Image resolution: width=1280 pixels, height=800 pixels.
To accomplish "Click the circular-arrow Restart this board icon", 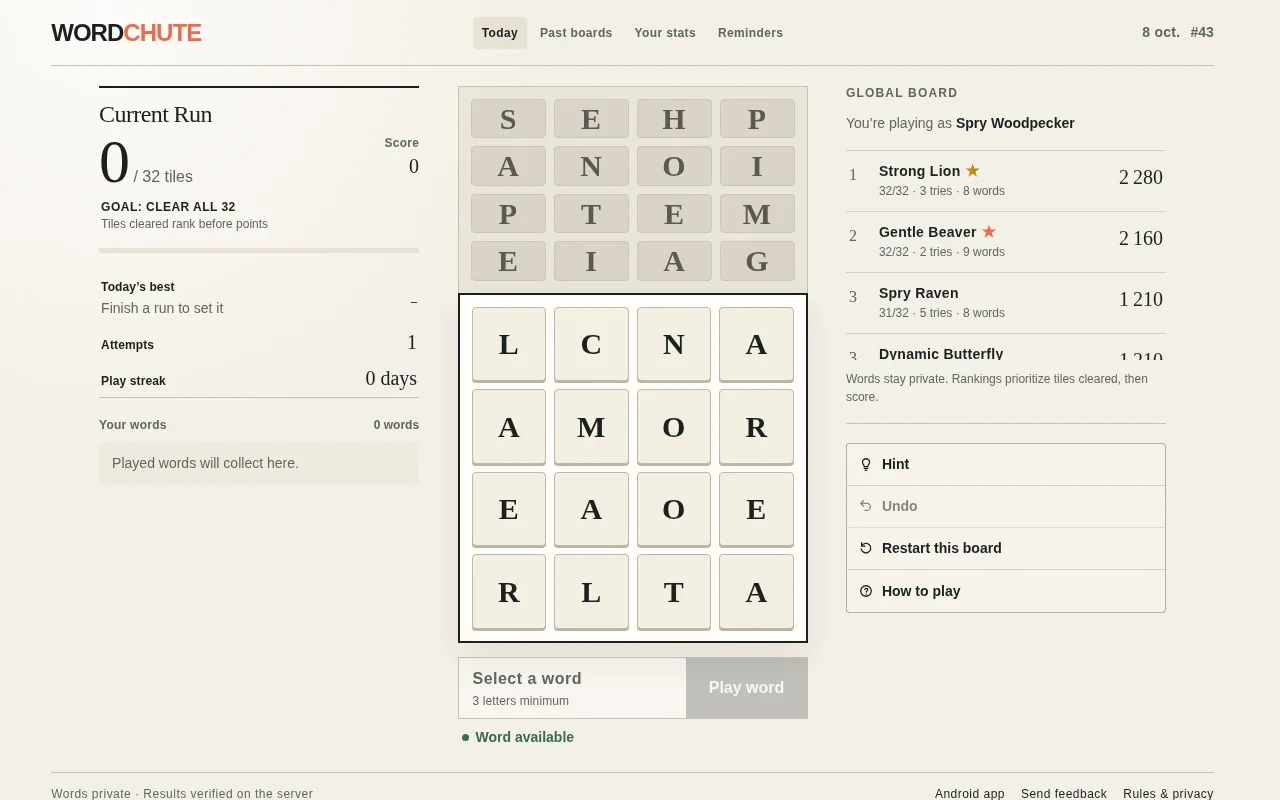I will pyautogui.click(x=866, y=548).
